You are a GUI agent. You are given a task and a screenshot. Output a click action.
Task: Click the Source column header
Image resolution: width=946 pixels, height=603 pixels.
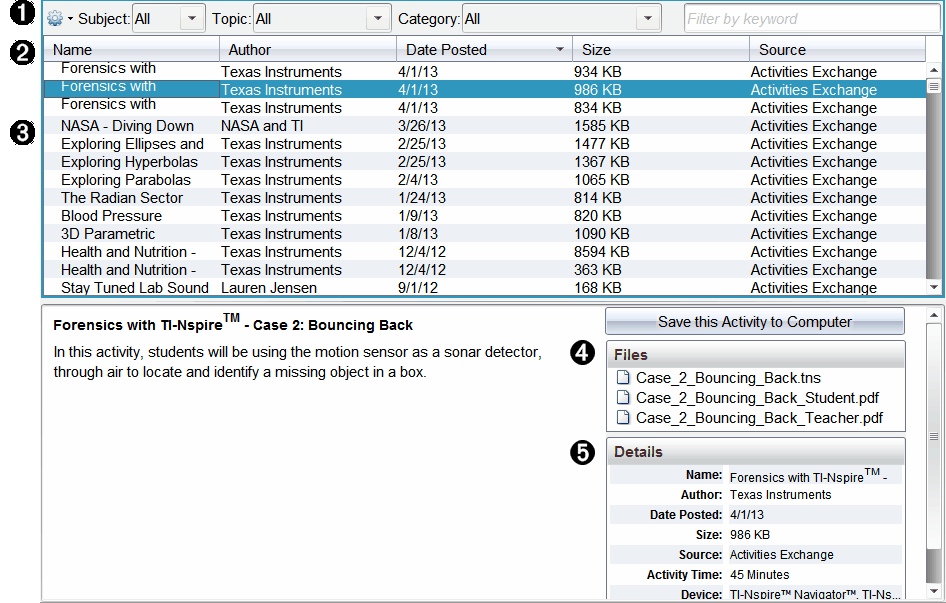(x=835, y=50)
